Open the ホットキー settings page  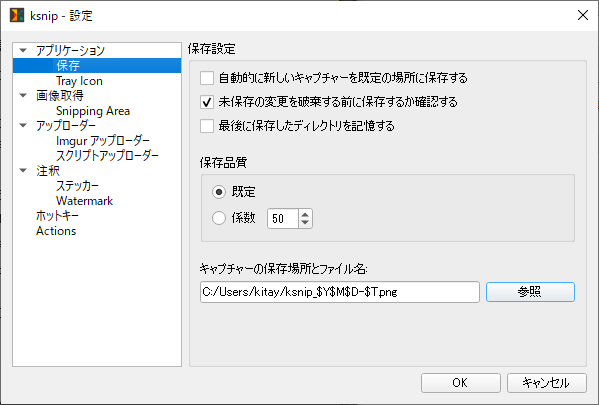[x=57, y=215]
